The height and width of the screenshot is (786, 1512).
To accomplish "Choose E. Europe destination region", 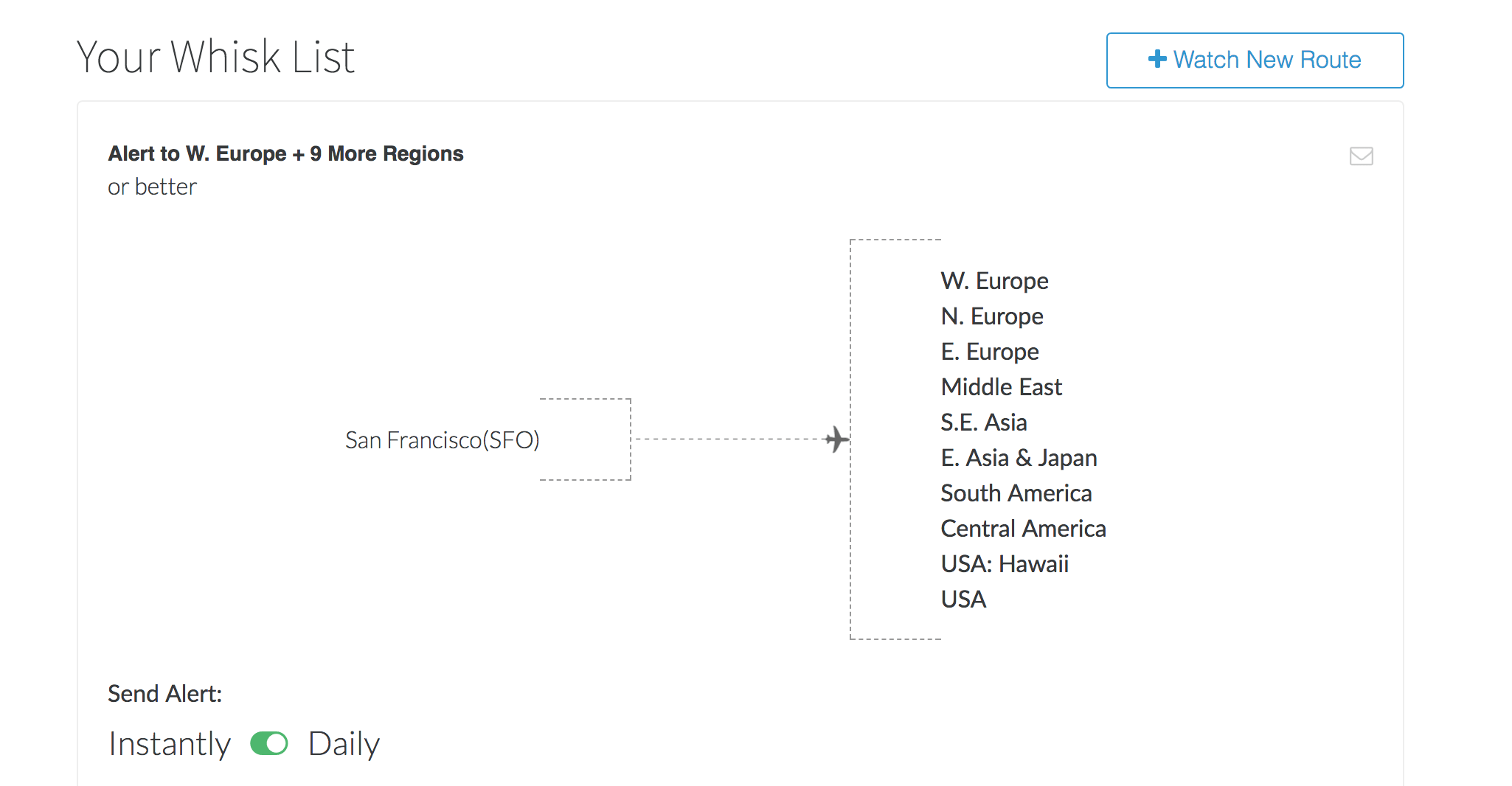I will coord(990,352).
